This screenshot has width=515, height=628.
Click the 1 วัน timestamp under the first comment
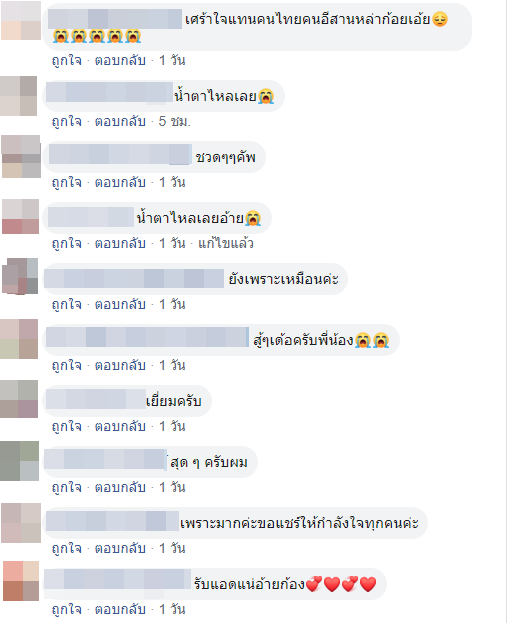pyautogui.click(x=172, y=61)
